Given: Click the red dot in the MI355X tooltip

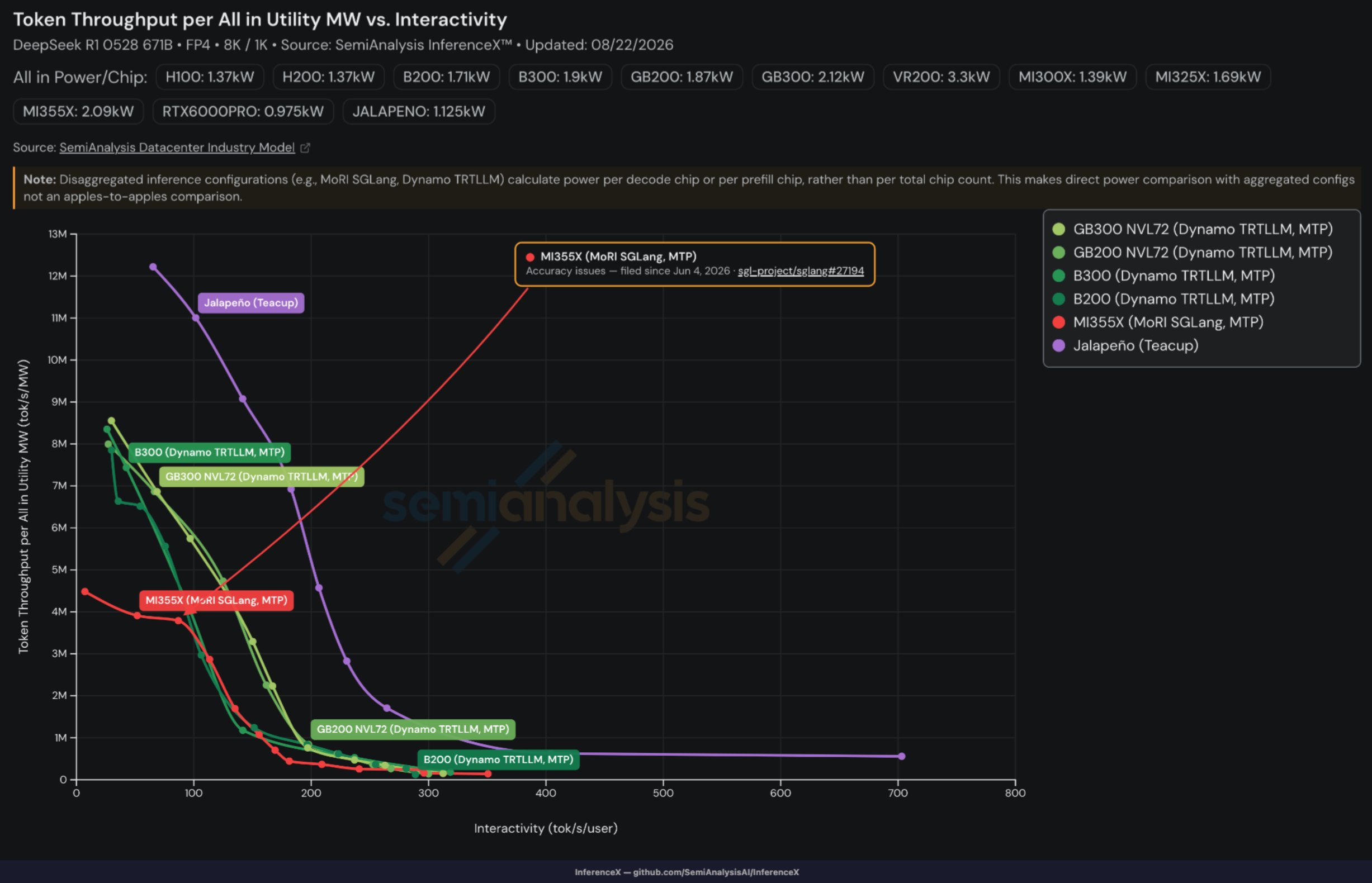Looking at the screenshot, I should pyautogui.click(x=531, y=257).
